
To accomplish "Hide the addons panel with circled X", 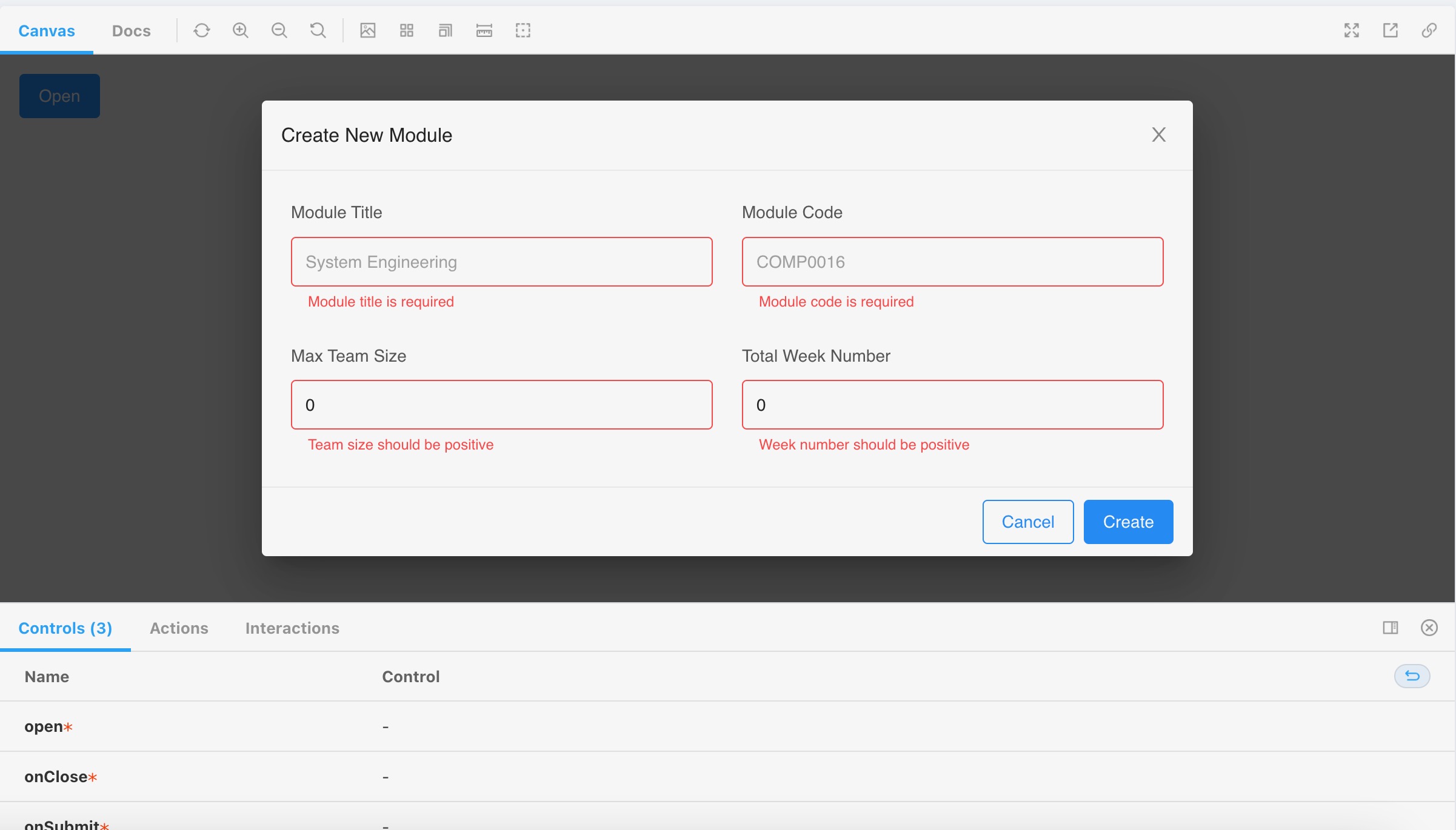I will [x=1429, y=628].
